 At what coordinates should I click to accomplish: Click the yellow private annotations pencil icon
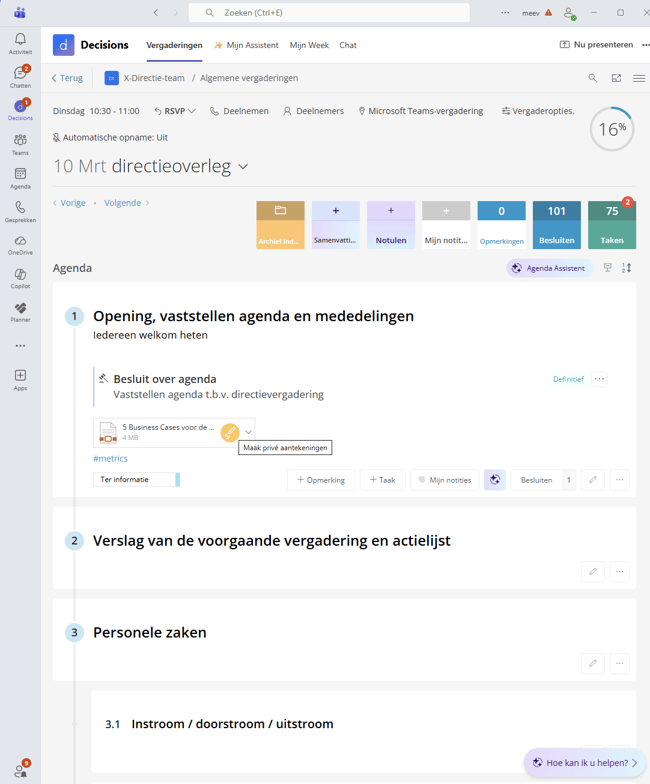(230, 432)
